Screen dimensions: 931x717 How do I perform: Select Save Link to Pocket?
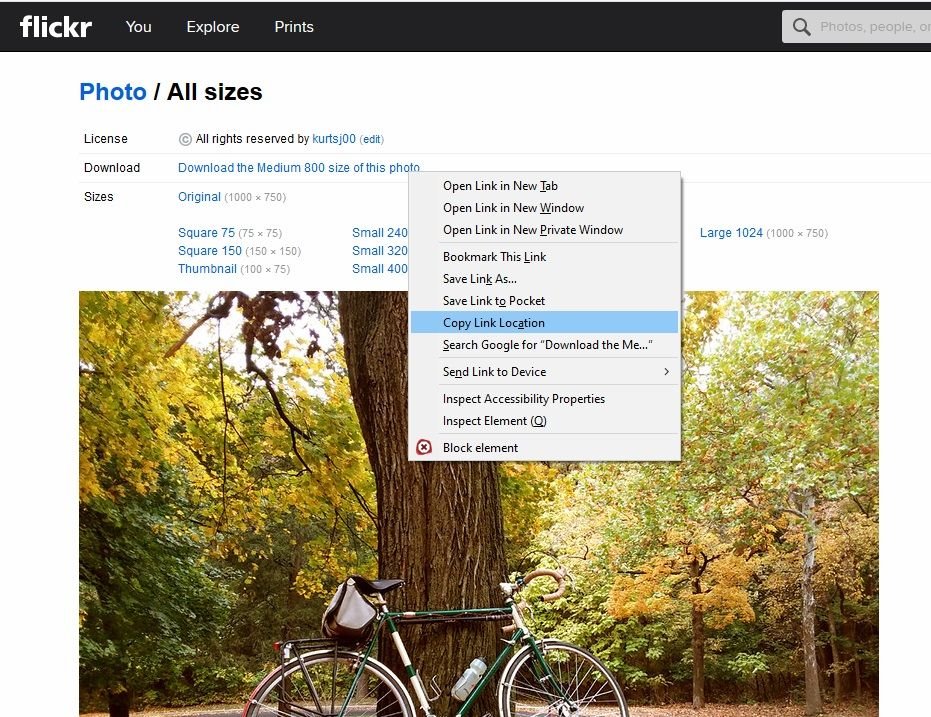[x=544, y=300]
